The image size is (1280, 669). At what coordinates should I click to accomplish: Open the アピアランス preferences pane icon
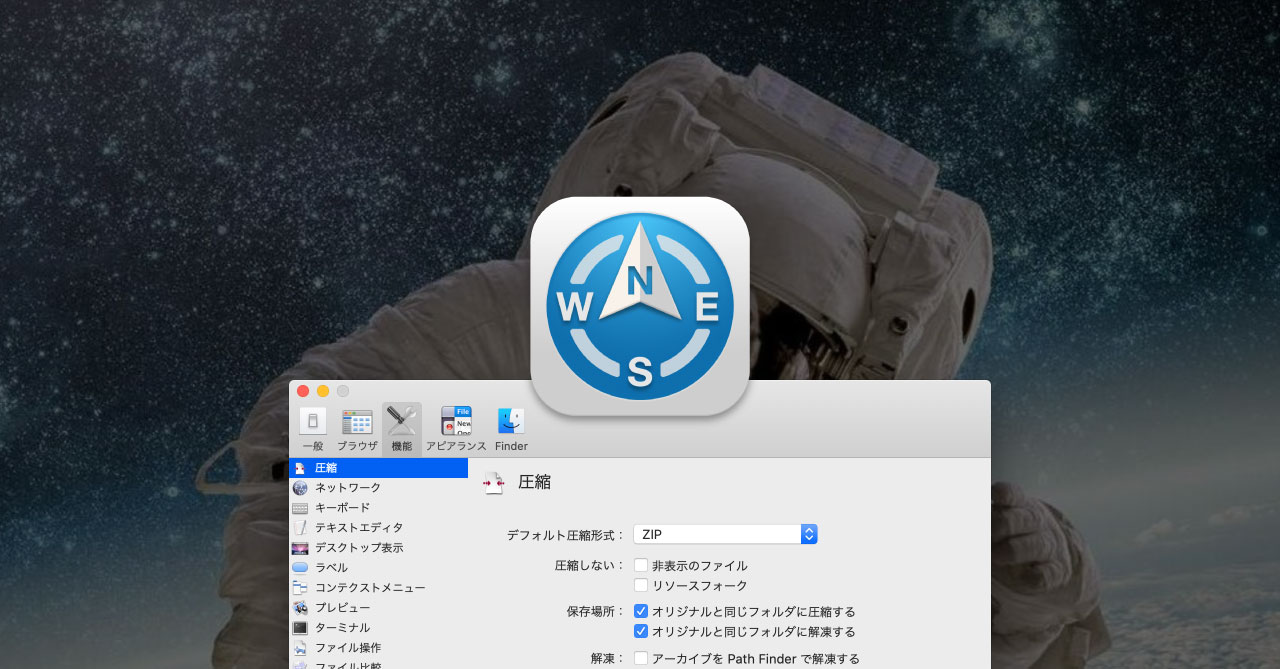[x=456, y=428]
